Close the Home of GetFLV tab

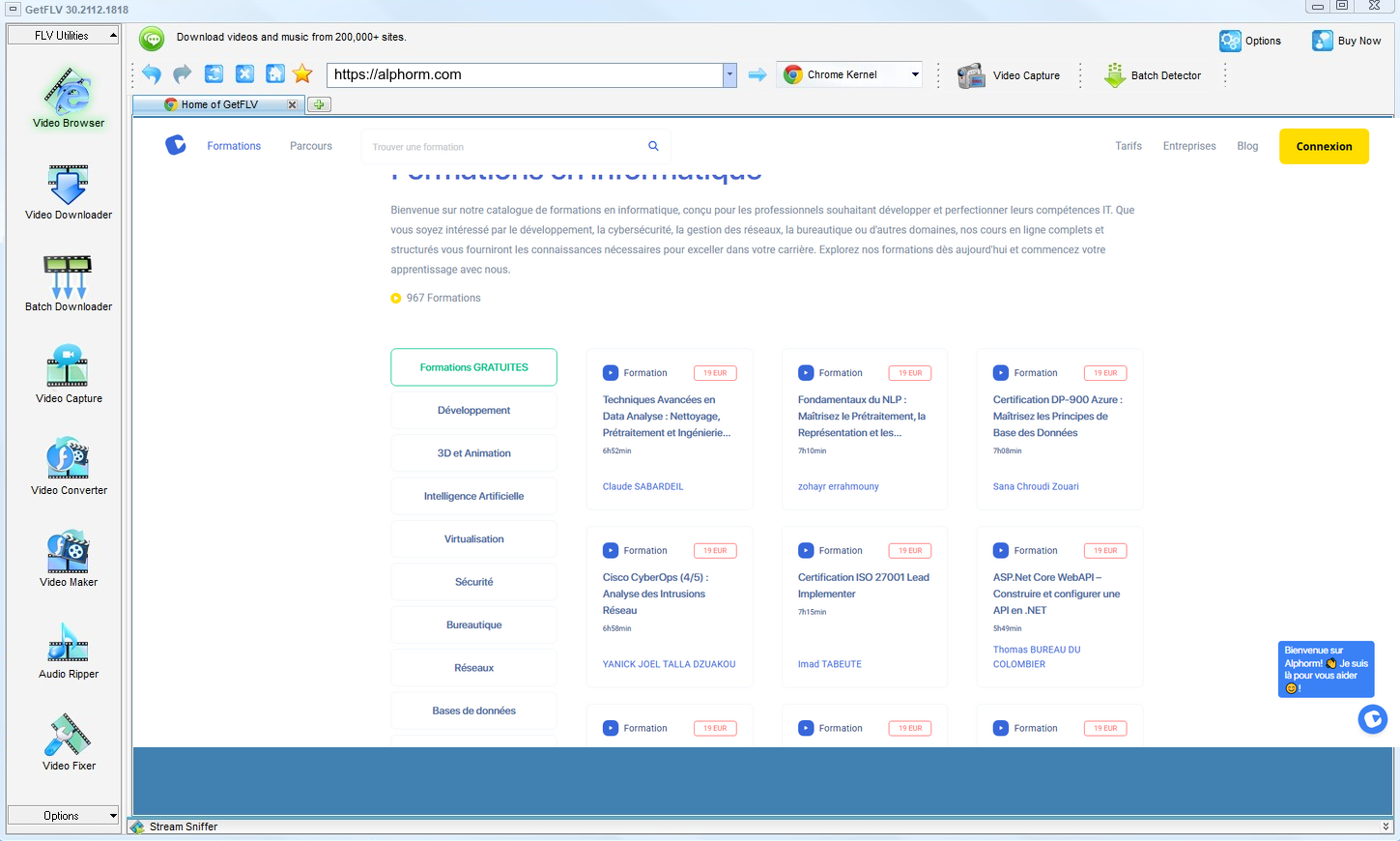pos(293,104)
